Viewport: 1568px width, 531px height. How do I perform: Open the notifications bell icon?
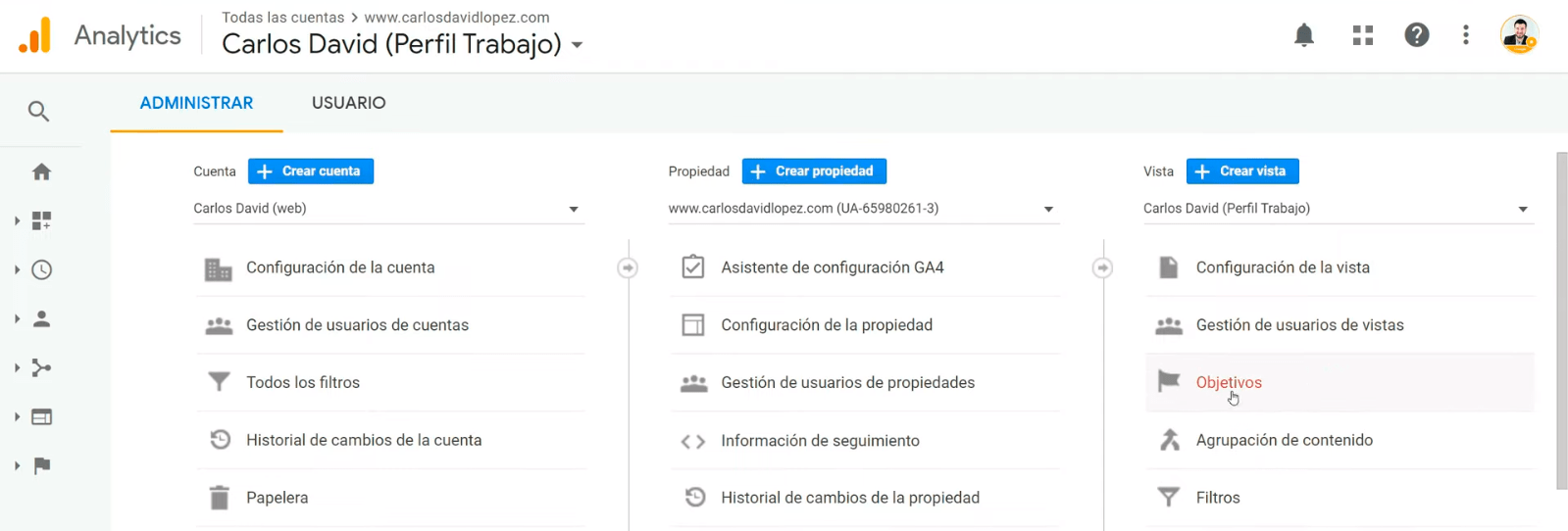[x=1303, y=35]
